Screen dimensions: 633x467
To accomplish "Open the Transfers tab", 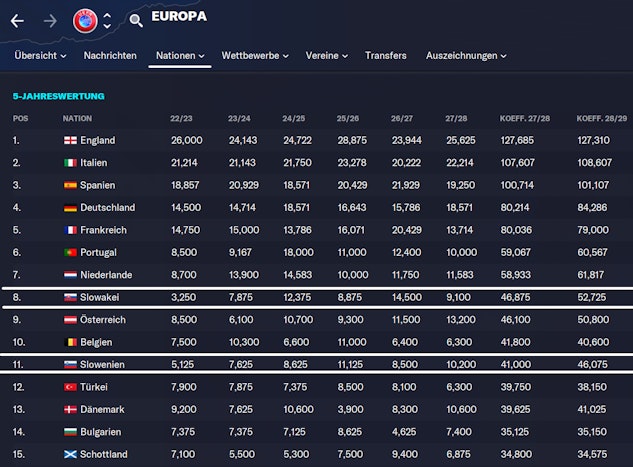I will 386,56.
